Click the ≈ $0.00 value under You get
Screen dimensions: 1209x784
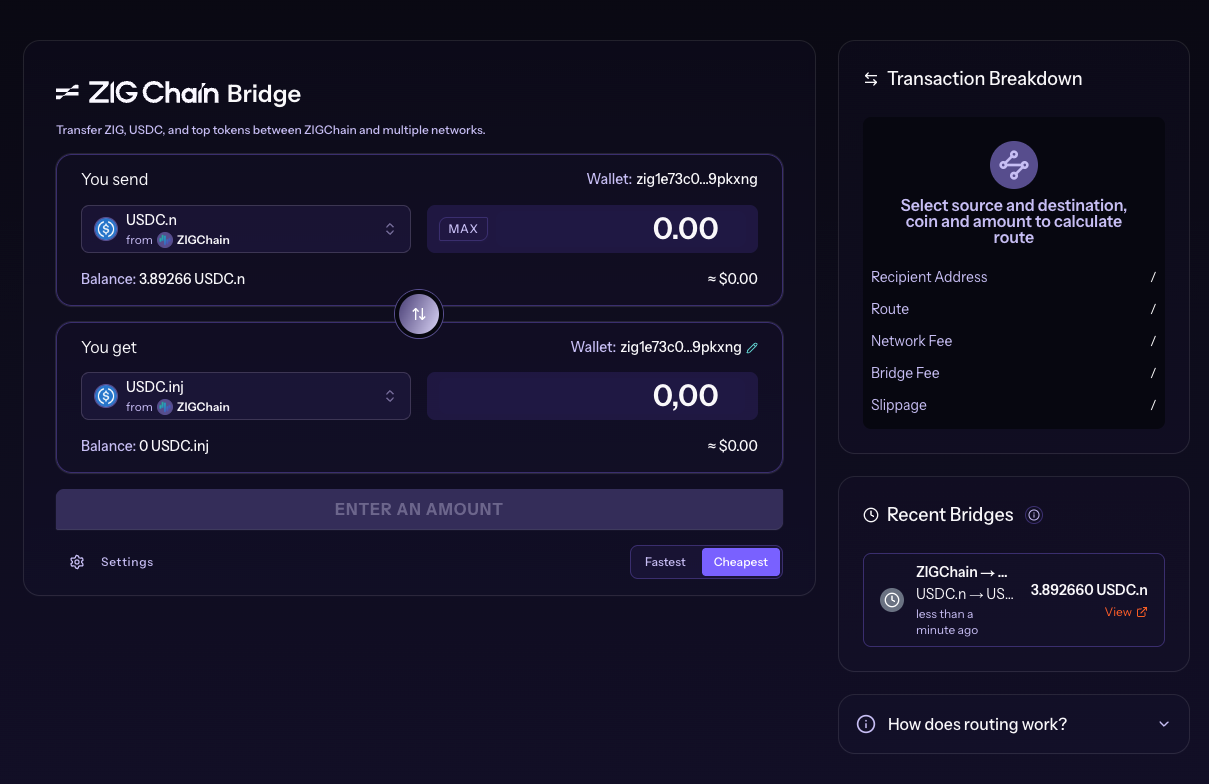pyautogui.click(x=732, y=446)
